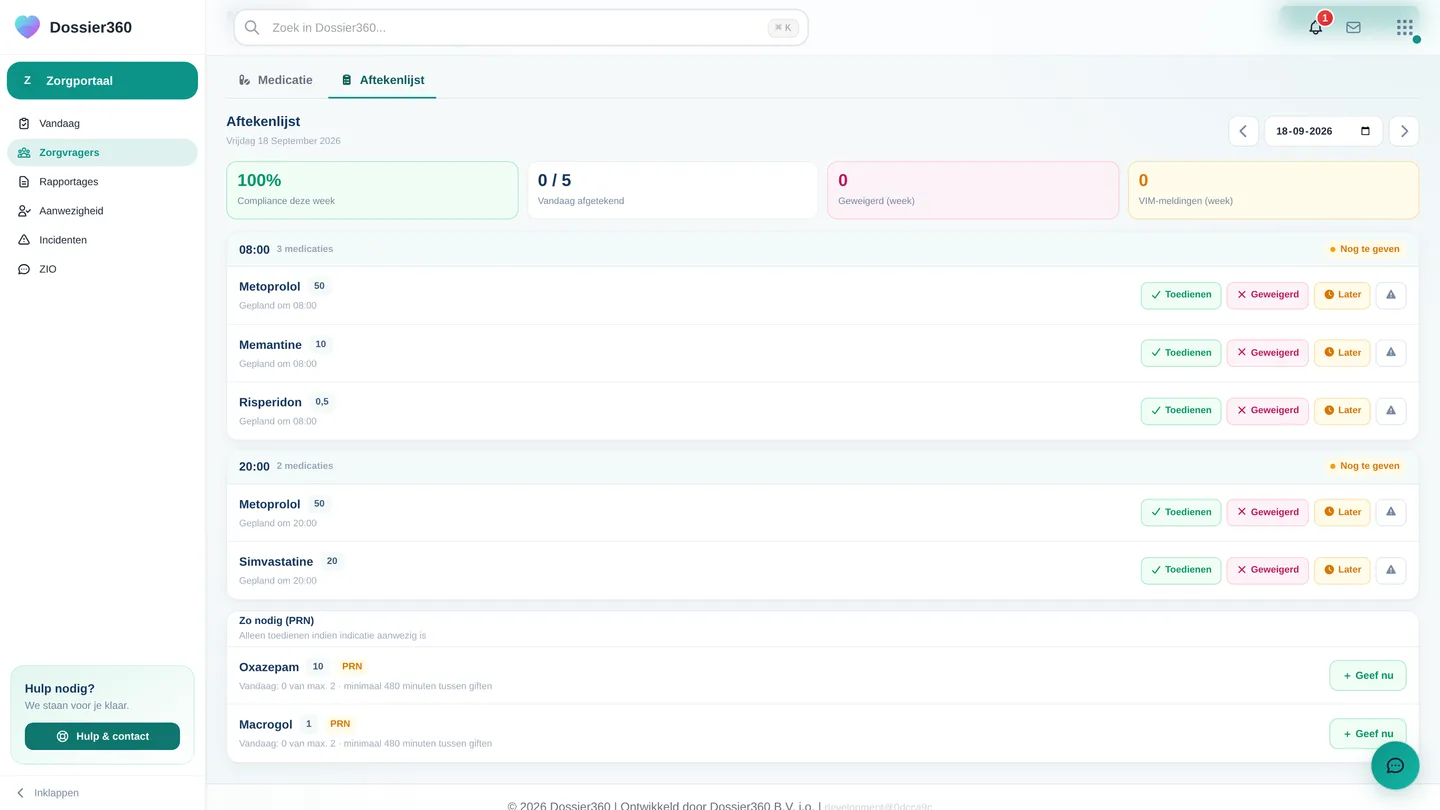The height and width of the screenshot is (810, 1440).
Task: Postpone Risperidon with Later
Action: [1342, 411]
